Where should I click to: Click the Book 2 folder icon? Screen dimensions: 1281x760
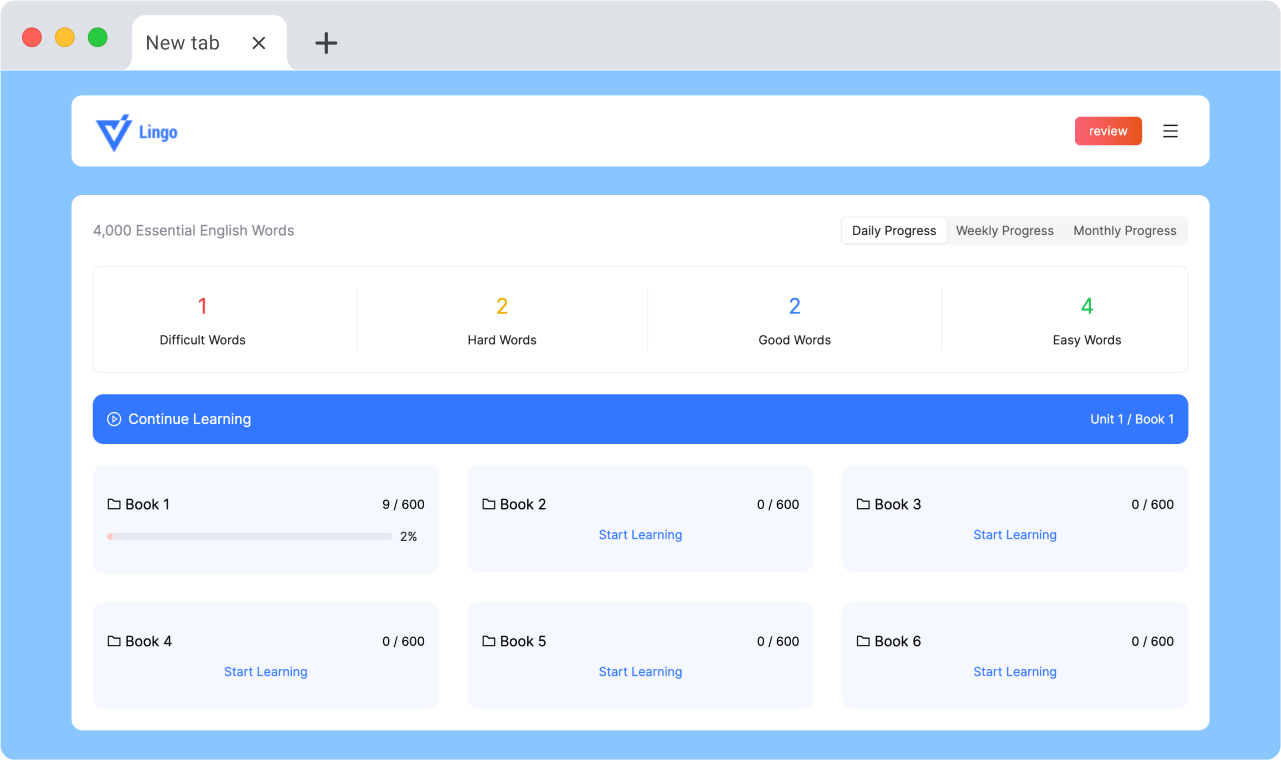coord(489,504)
